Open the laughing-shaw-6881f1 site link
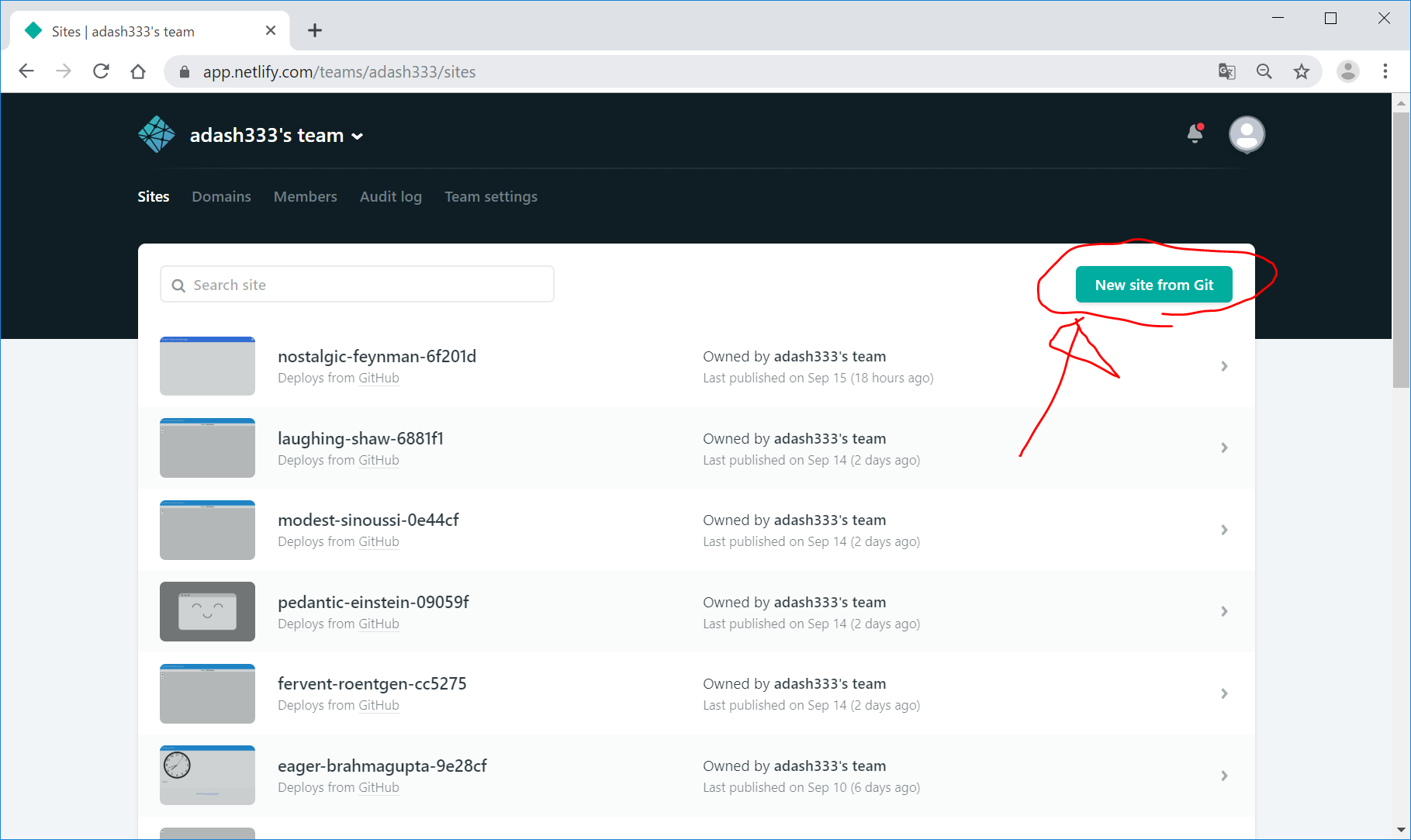The height and width of the screenshot is (840, 1411). [x=361, y=439]
